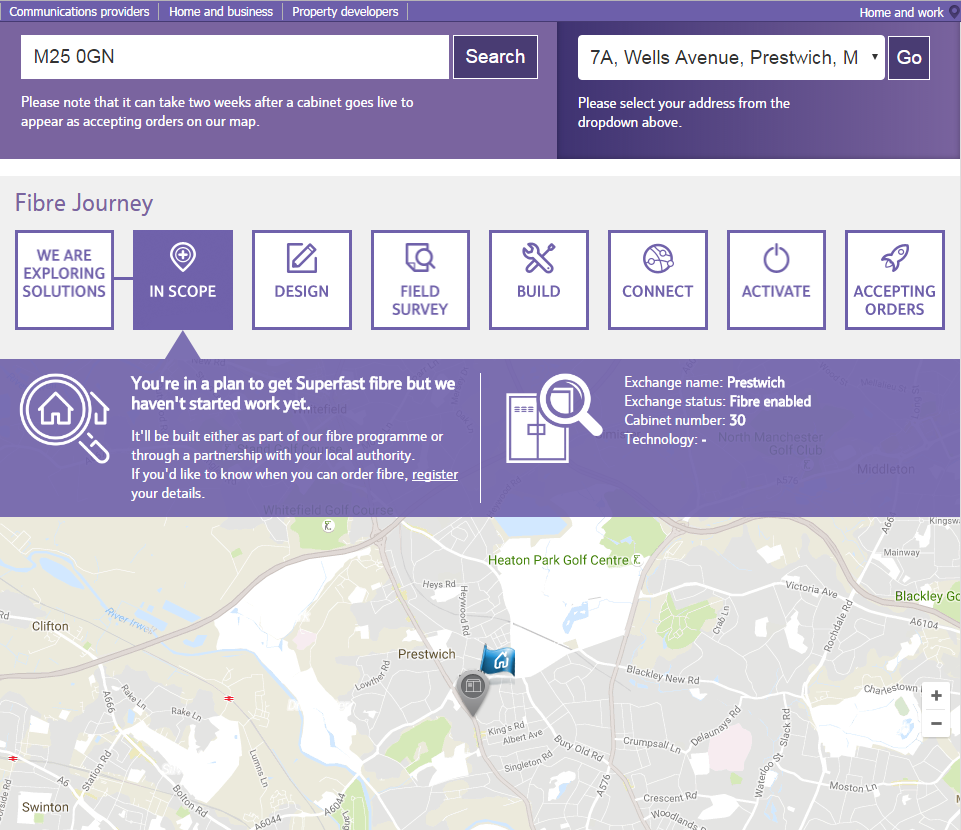
Task: Follow the register link
Action: 435,474
